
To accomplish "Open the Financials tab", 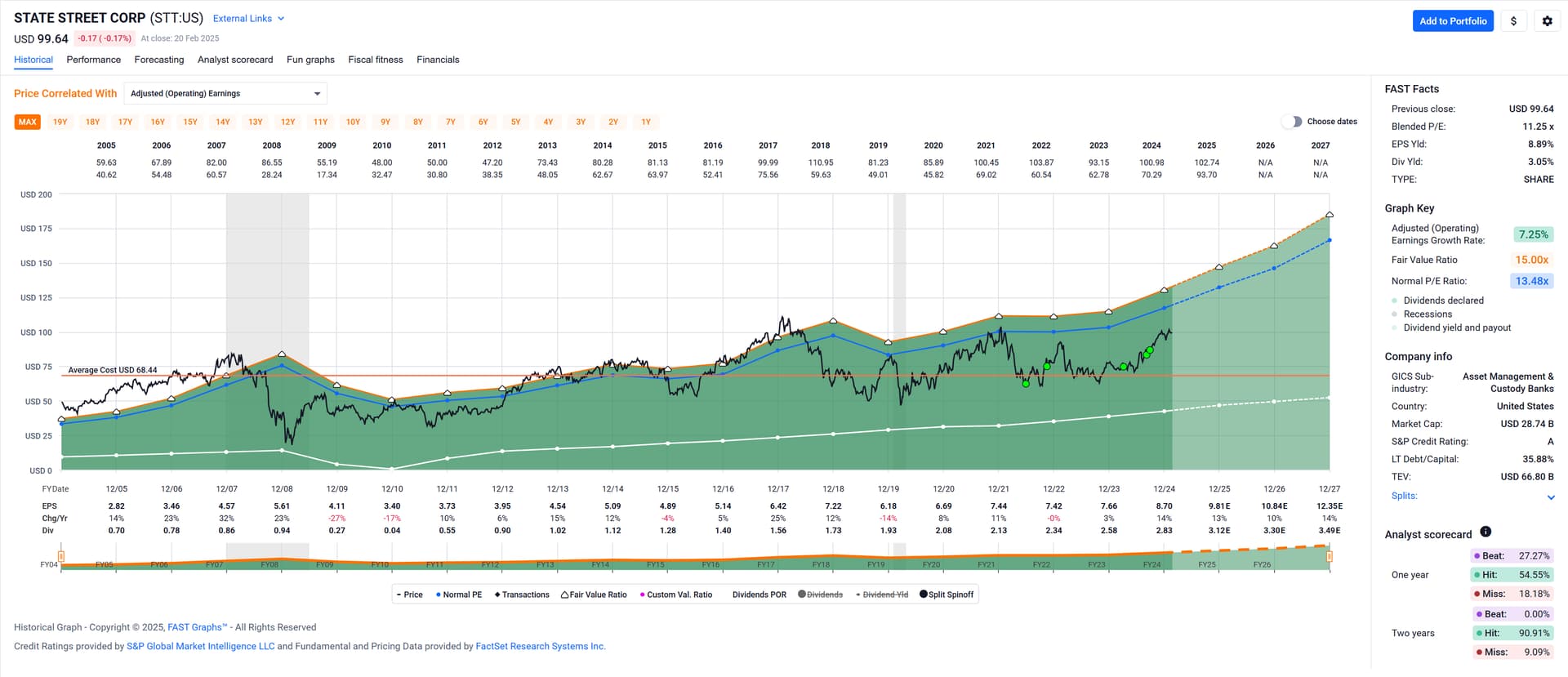I will click(438, 60).
